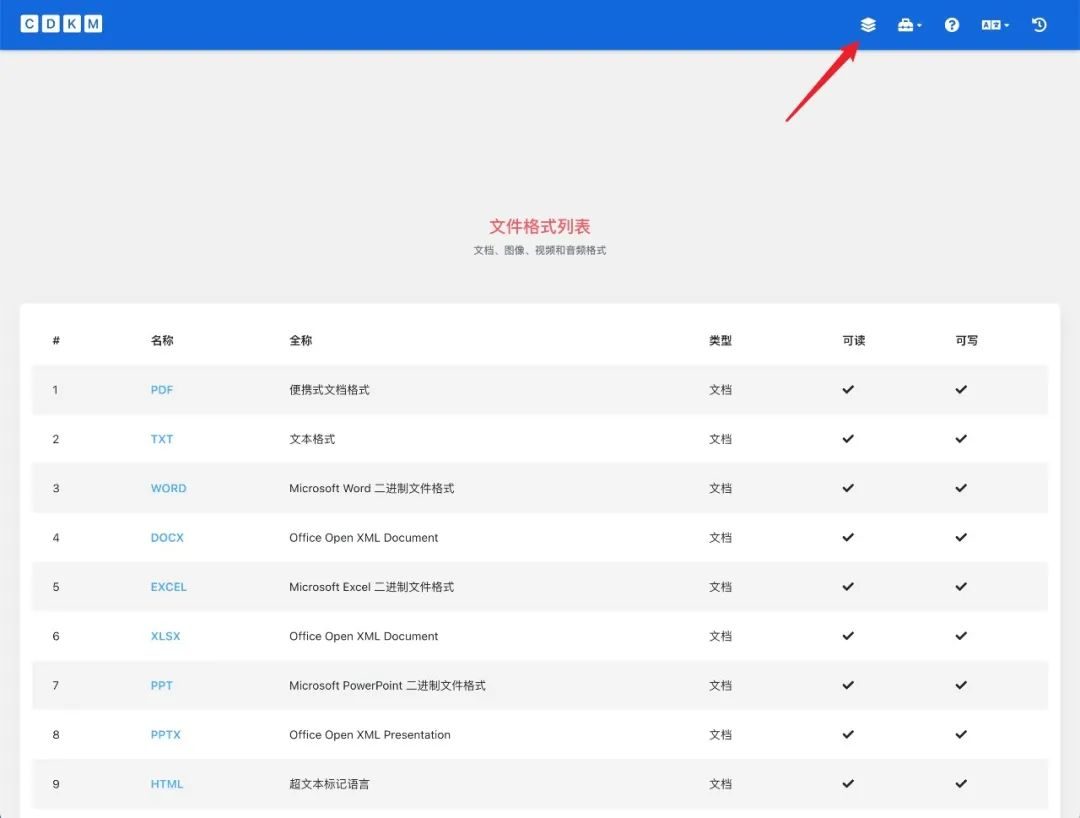Select the 可写 checkmark for HTML
This screenshot has height=818, width=1080.
click(x=960, y=784)
